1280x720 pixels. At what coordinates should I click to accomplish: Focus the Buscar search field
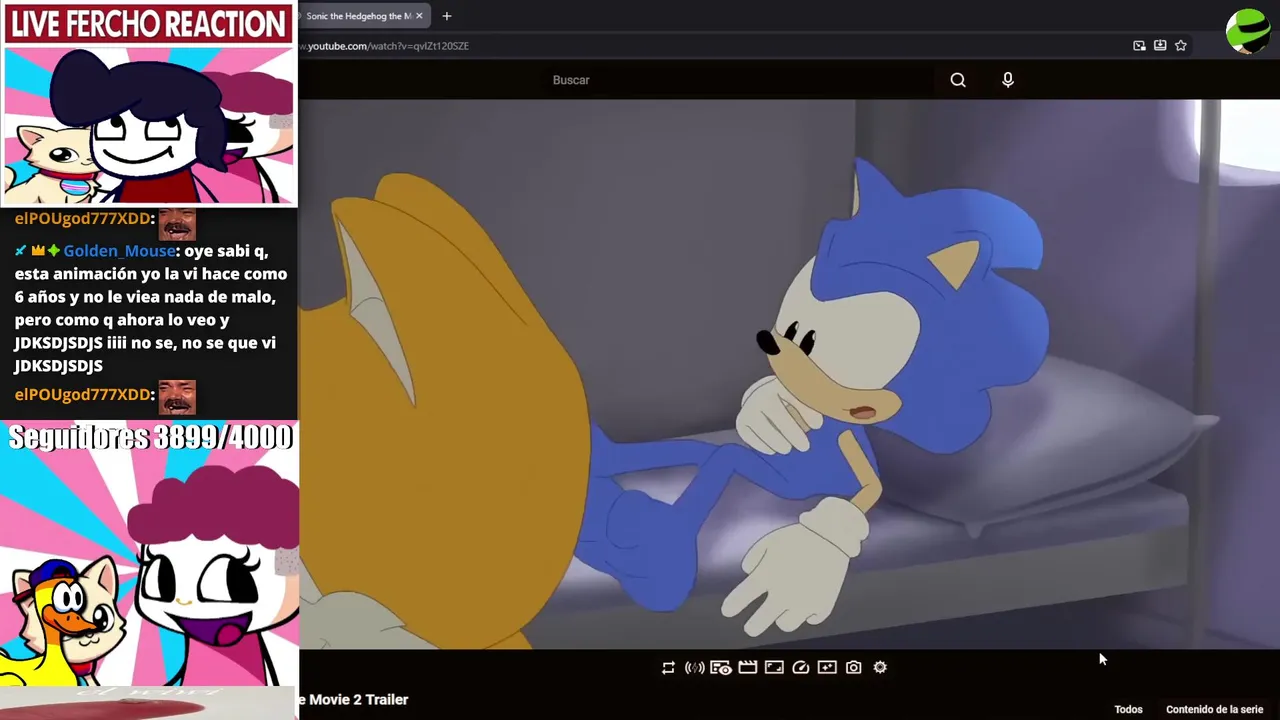pyautogui.click(x=740, y=80)
